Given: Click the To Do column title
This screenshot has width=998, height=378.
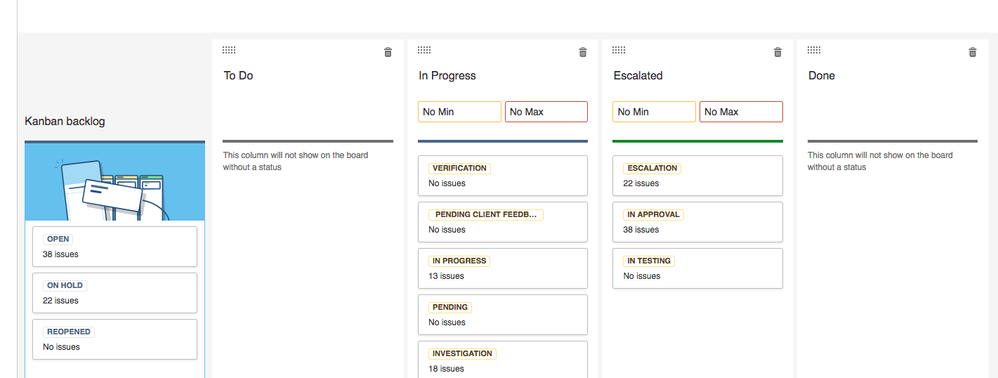Looking at the screenshot, I should click(239, 76).
